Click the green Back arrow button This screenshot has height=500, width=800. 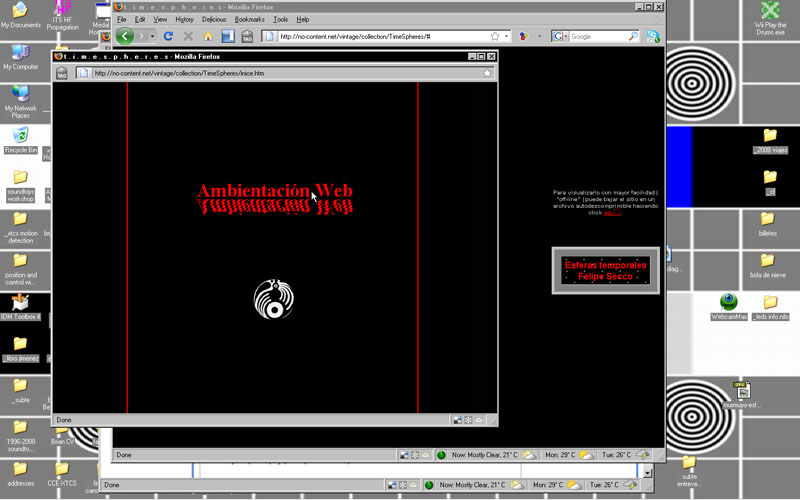[x=125, y=36]
